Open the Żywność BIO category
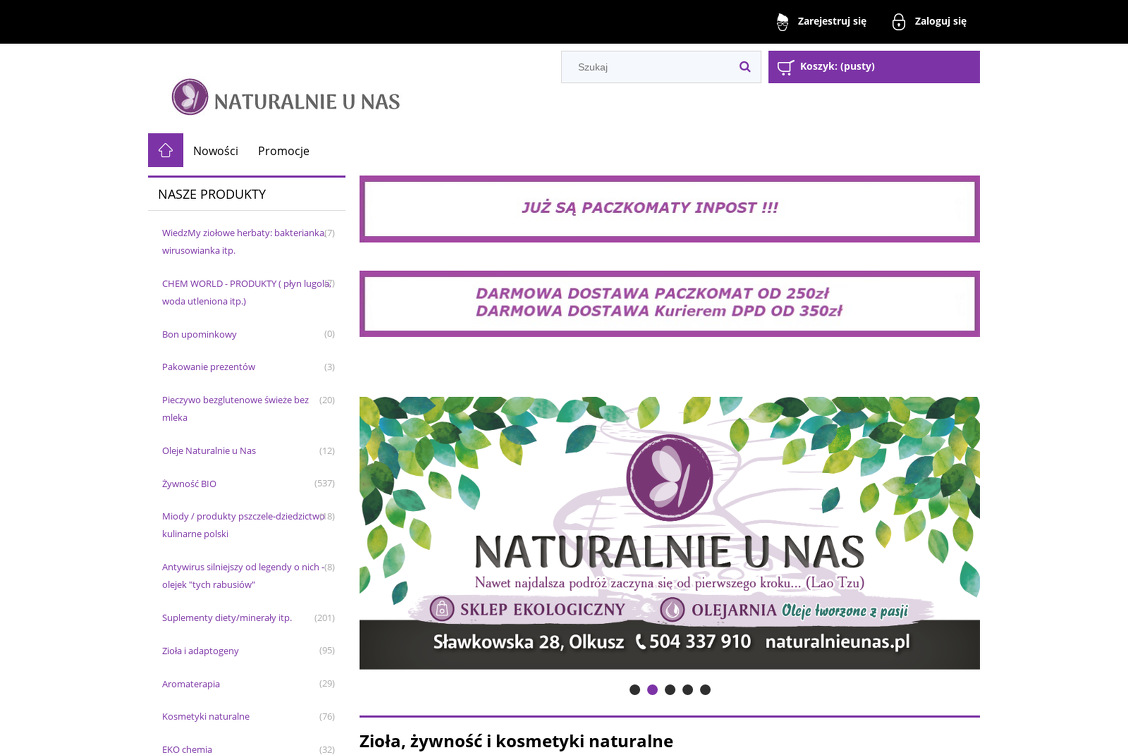This screenshot has width=1128, height=756. (x=189, y=484)
